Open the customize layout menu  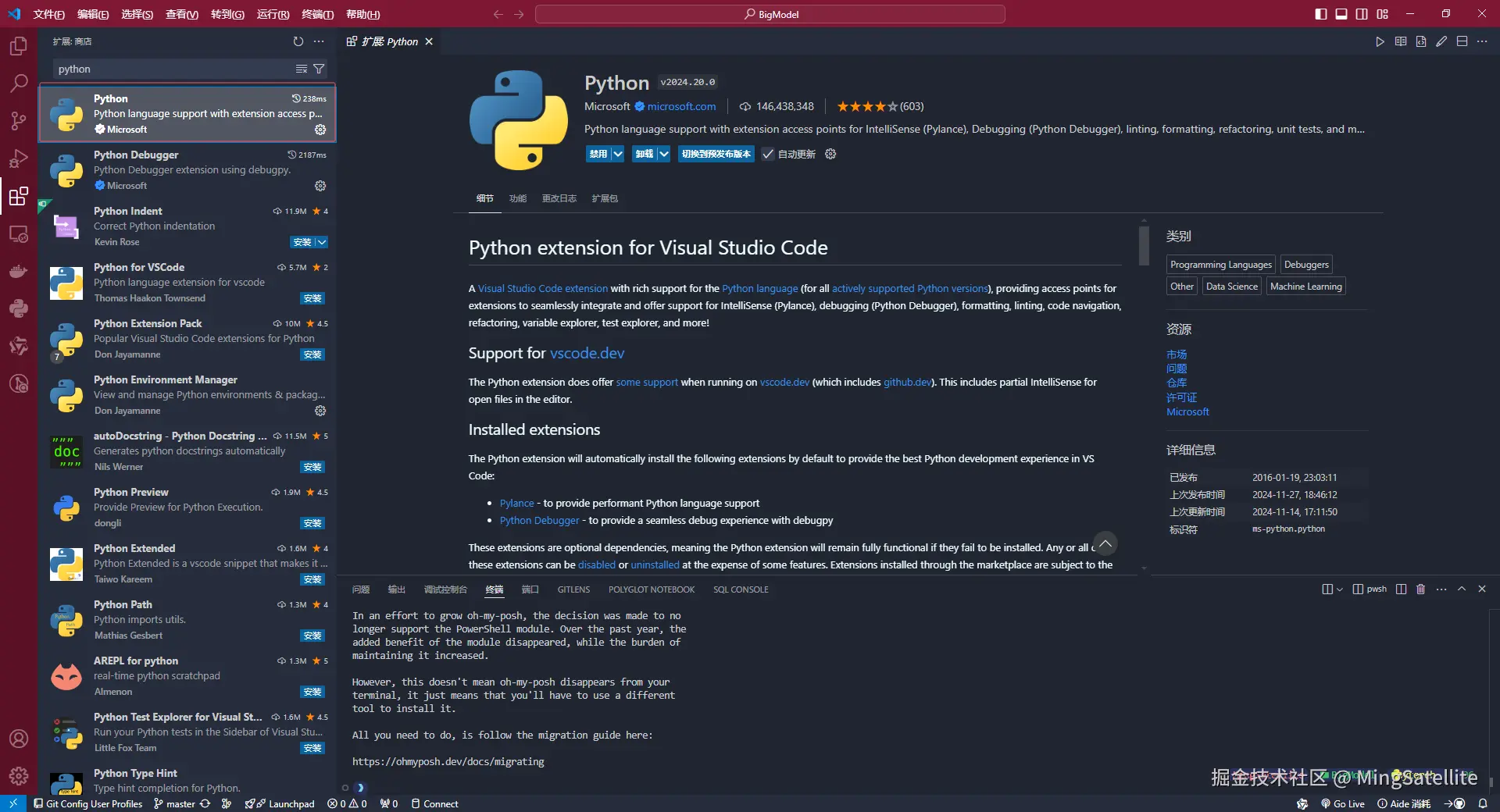click(1382, 14)
